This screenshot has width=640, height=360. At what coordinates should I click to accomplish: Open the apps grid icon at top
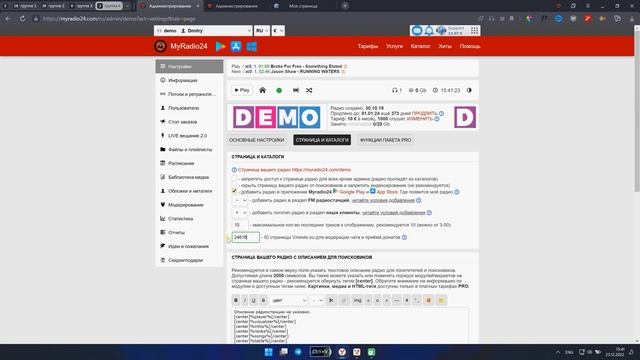pos(474,31)
